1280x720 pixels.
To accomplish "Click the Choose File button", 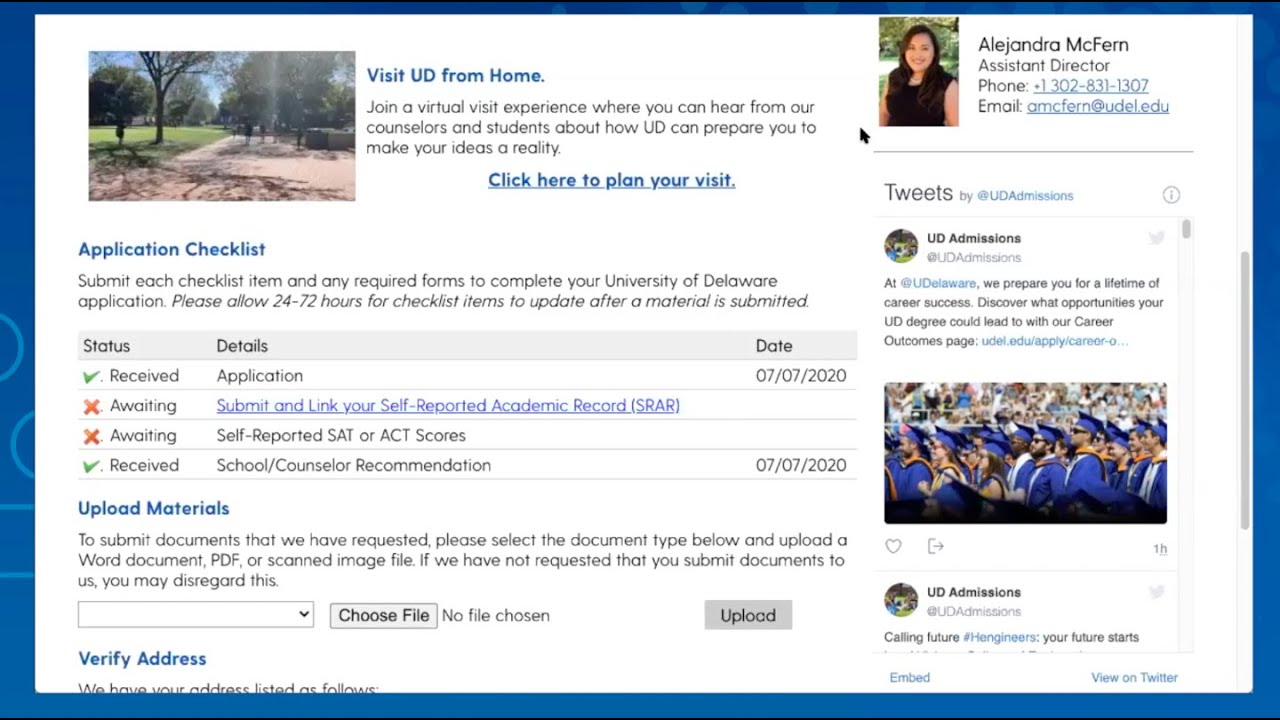I will (384, 615).
